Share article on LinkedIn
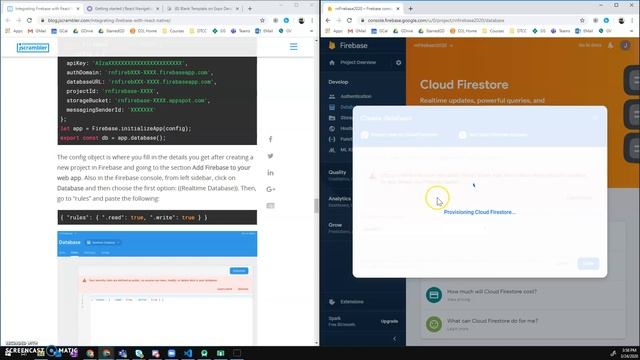Image resolution: width=640 pixels, height=360 pixels. pyautogui.click(x=270, y=173)
